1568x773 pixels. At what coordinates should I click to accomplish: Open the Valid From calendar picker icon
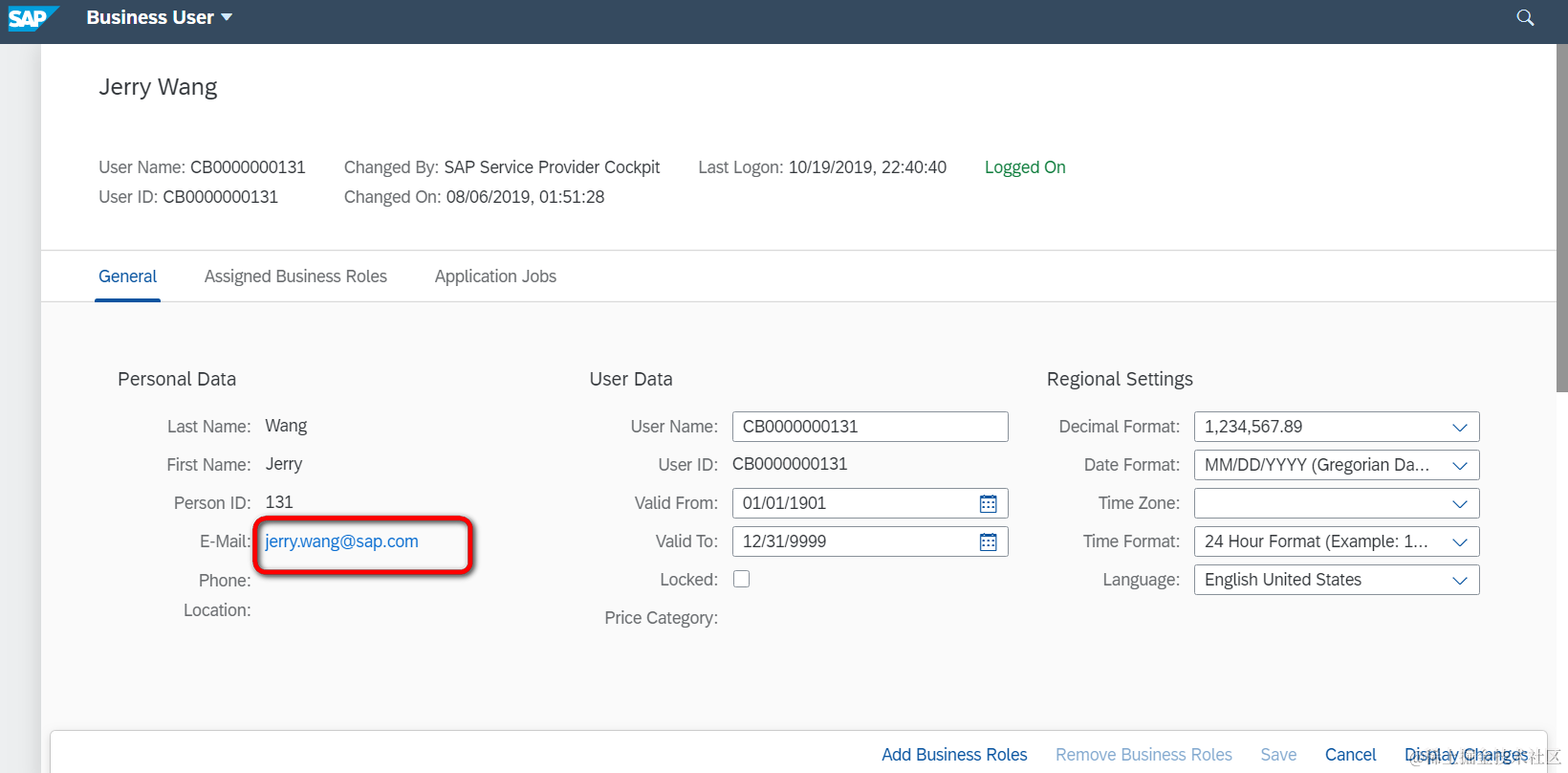click(989, 503)
